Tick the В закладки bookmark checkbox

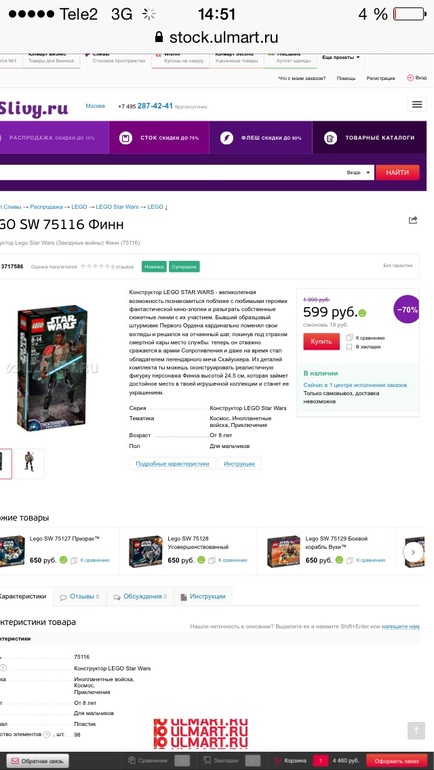click(349, 347)
